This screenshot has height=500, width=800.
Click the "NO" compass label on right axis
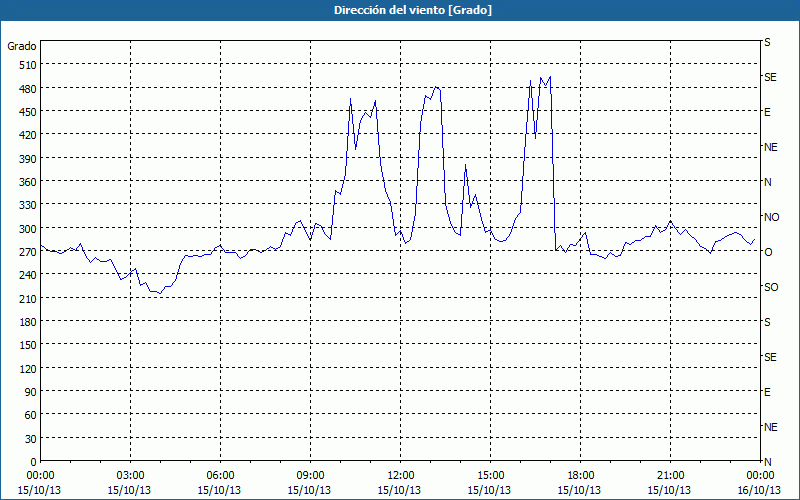[x=771, y=217]
